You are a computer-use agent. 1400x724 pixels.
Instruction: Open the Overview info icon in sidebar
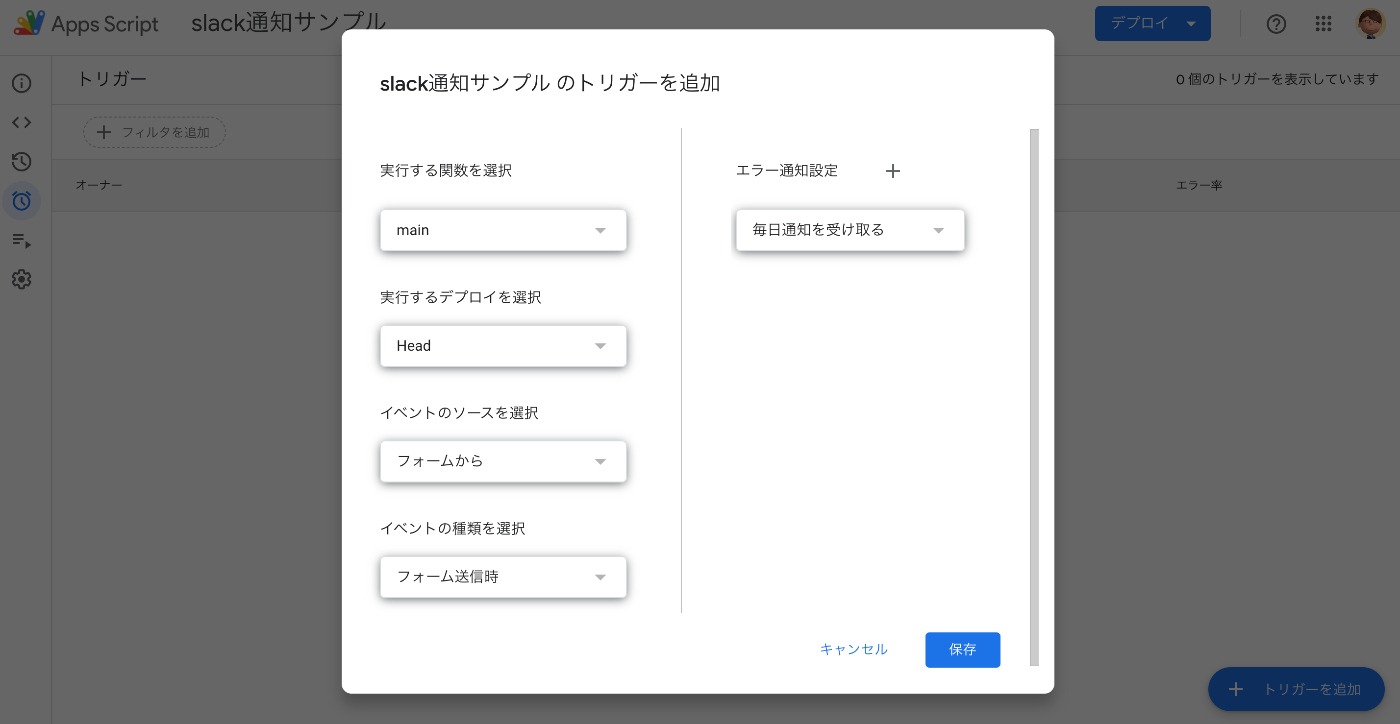pos(21,83)
